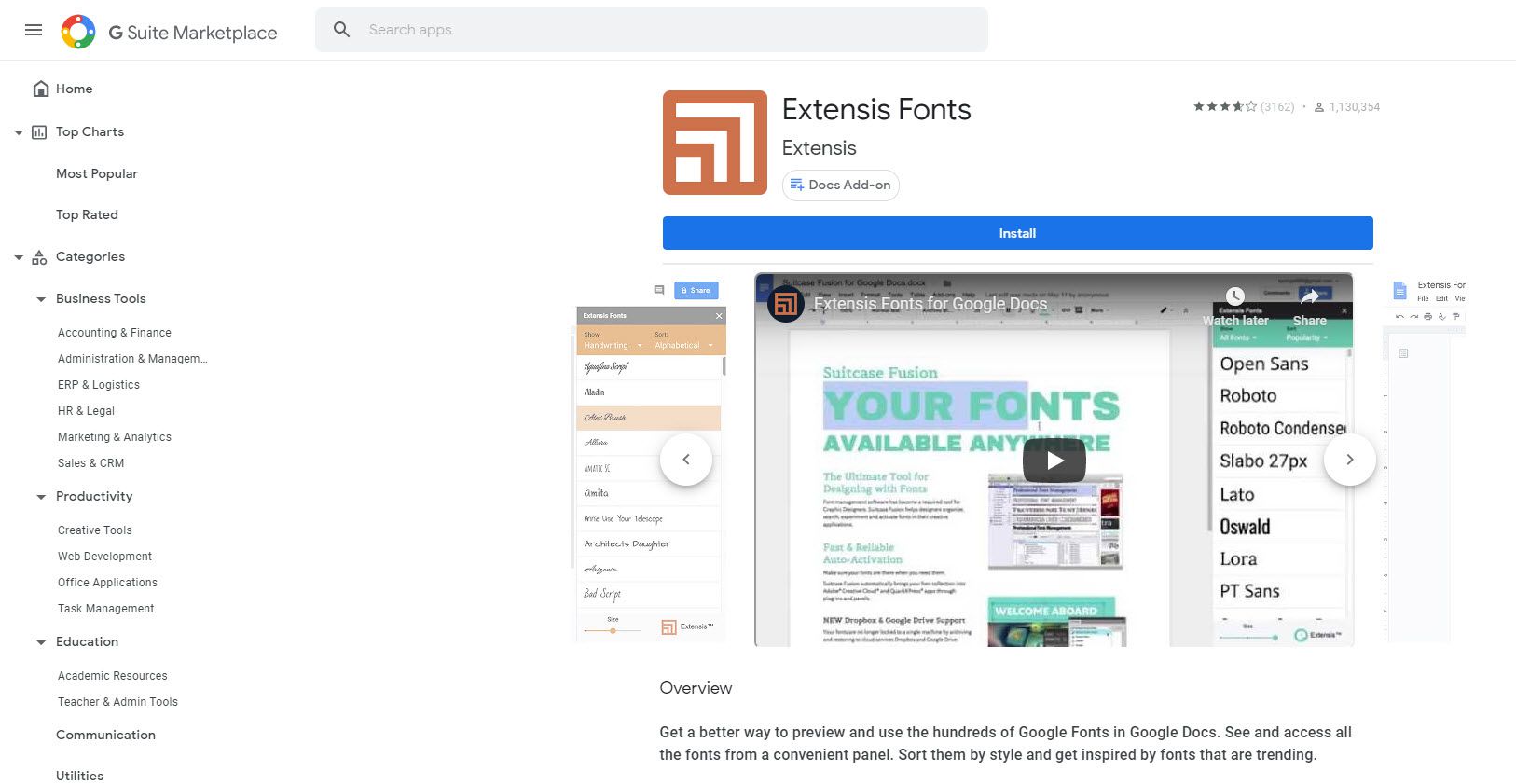Collapse Productivity category arrow
This screenshot has height=784, width=1516.
[41, 497]
